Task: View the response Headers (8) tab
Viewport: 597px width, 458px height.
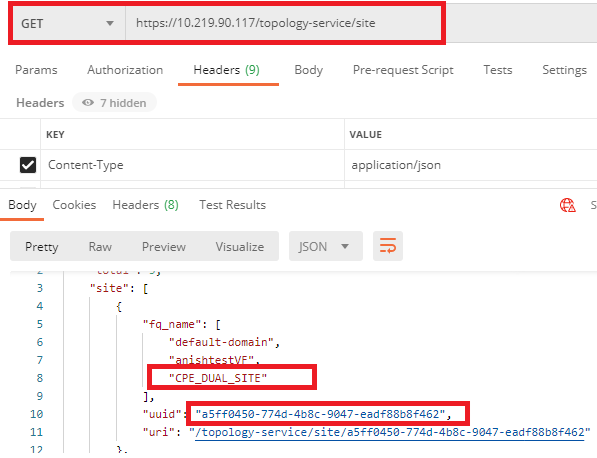Action: pos(145,205)
